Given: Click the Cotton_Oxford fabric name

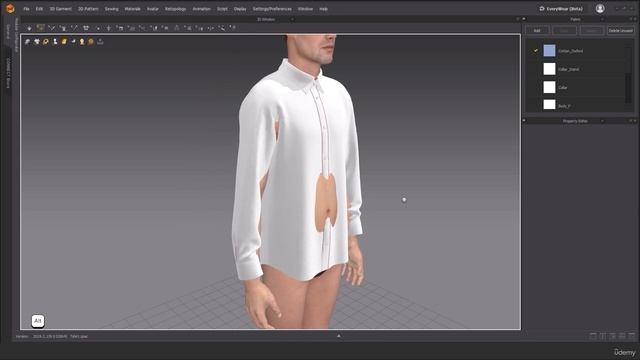Looking at the screenshot, I should 571,51.
